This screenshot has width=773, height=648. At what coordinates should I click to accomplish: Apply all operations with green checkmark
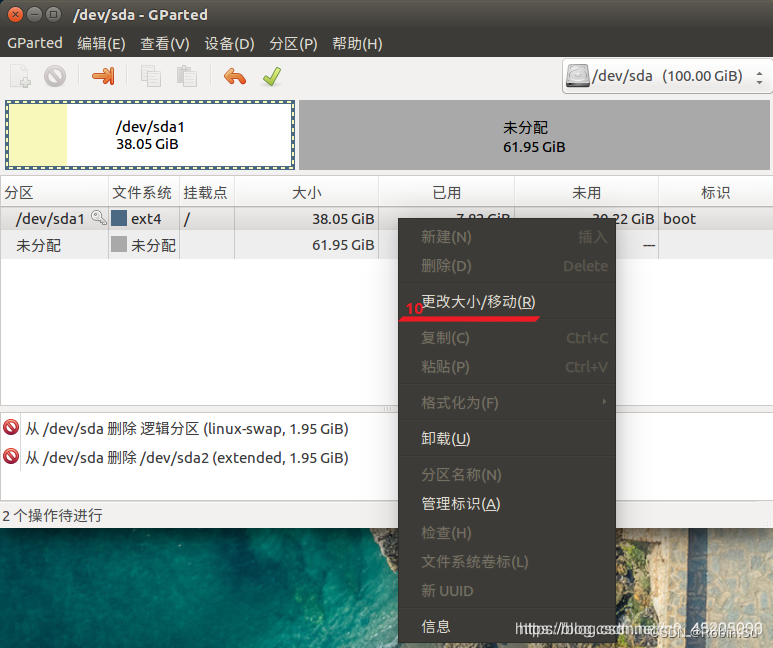(272, 76)
